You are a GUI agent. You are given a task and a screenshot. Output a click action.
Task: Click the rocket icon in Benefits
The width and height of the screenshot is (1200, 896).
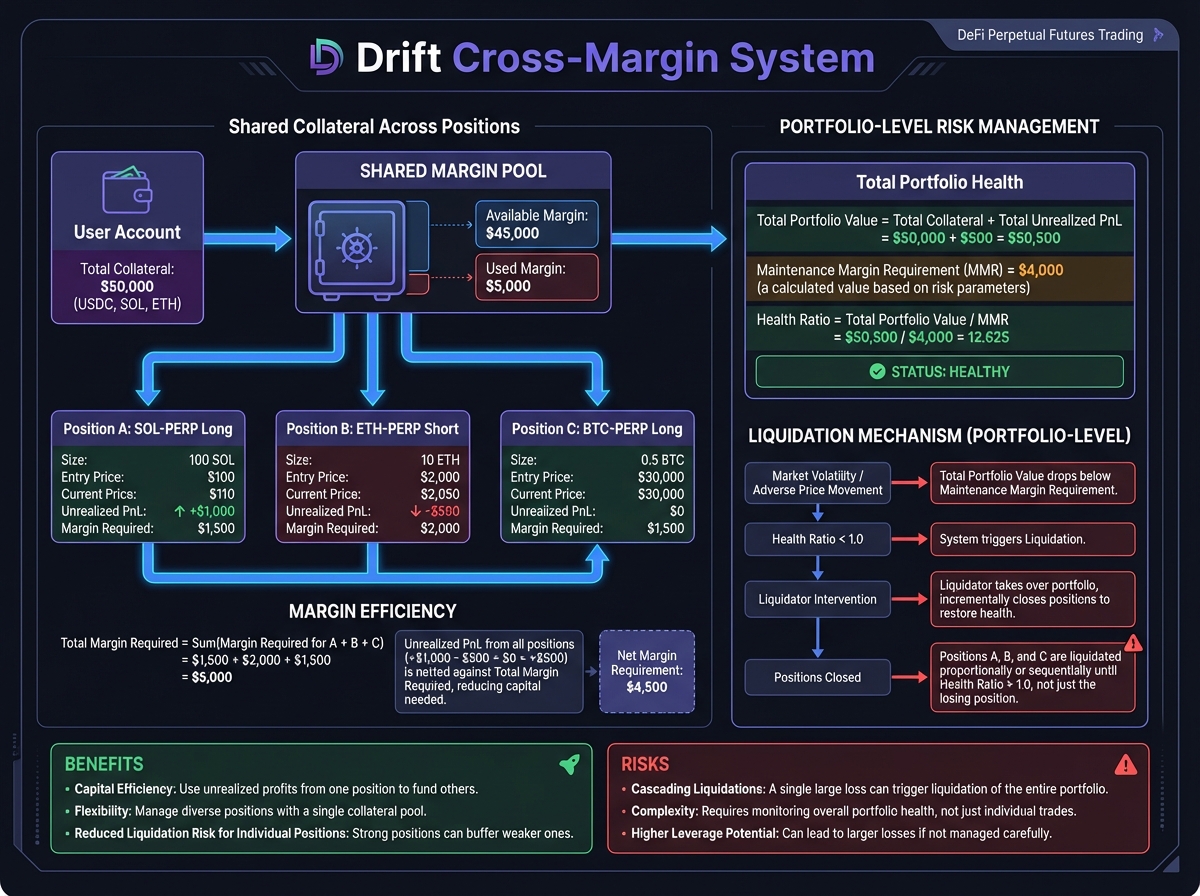pyautogui.click(x=569, y=765)
